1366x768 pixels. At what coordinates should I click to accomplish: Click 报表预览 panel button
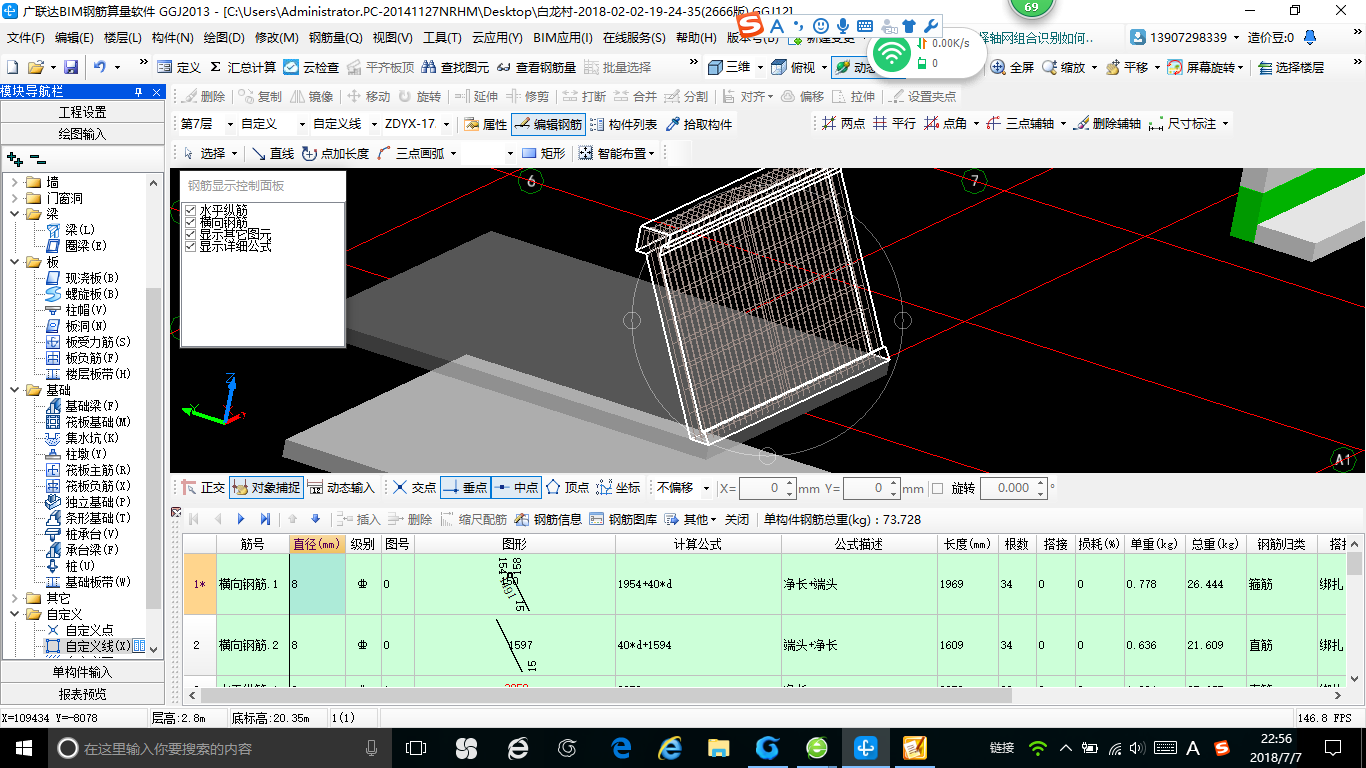click(x=82, y=694)
